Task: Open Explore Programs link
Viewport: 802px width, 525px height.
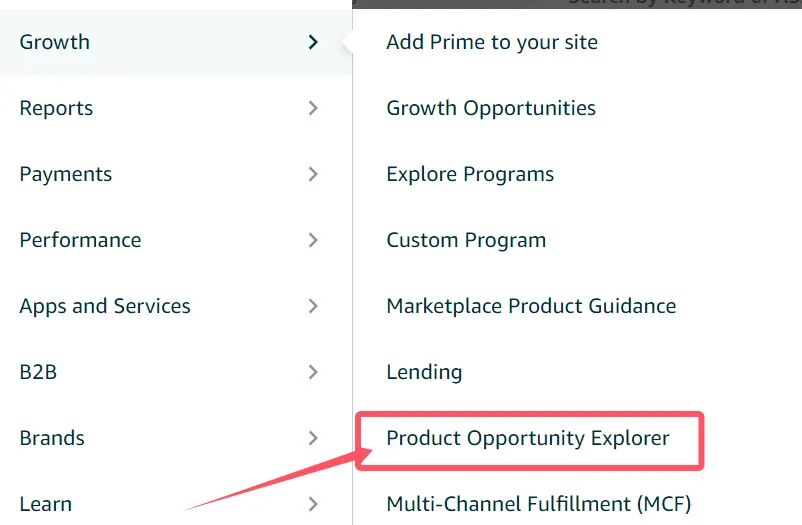Action: (470, 174)
